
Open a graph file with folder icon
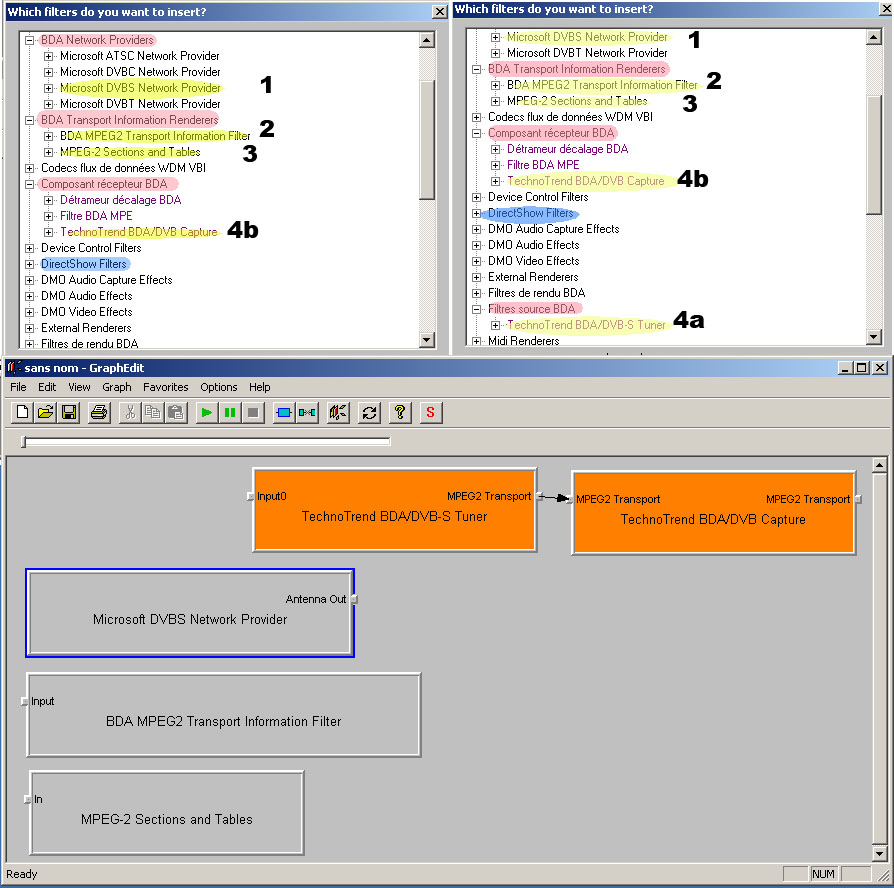46,412
